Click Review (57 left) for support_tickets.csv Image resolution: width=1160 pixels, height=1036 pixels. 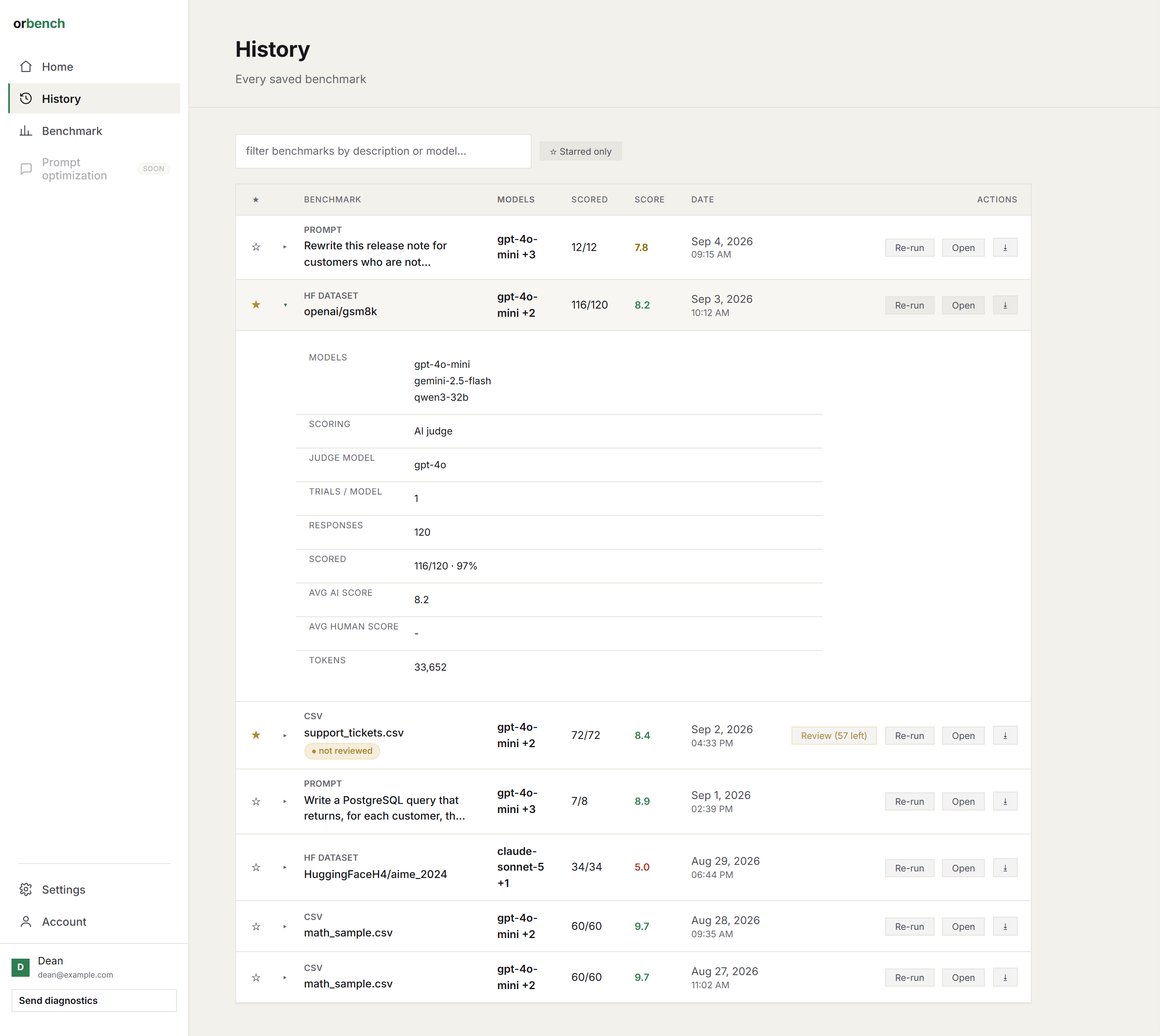click(x=834, y=736)
